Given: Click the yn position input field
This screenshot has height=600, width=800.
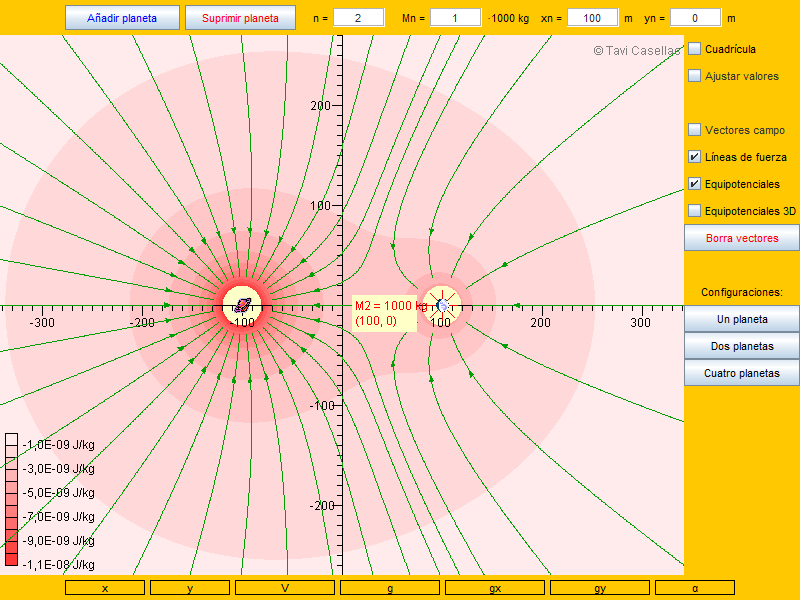Looking at the screenshot, I should (696, 18).
